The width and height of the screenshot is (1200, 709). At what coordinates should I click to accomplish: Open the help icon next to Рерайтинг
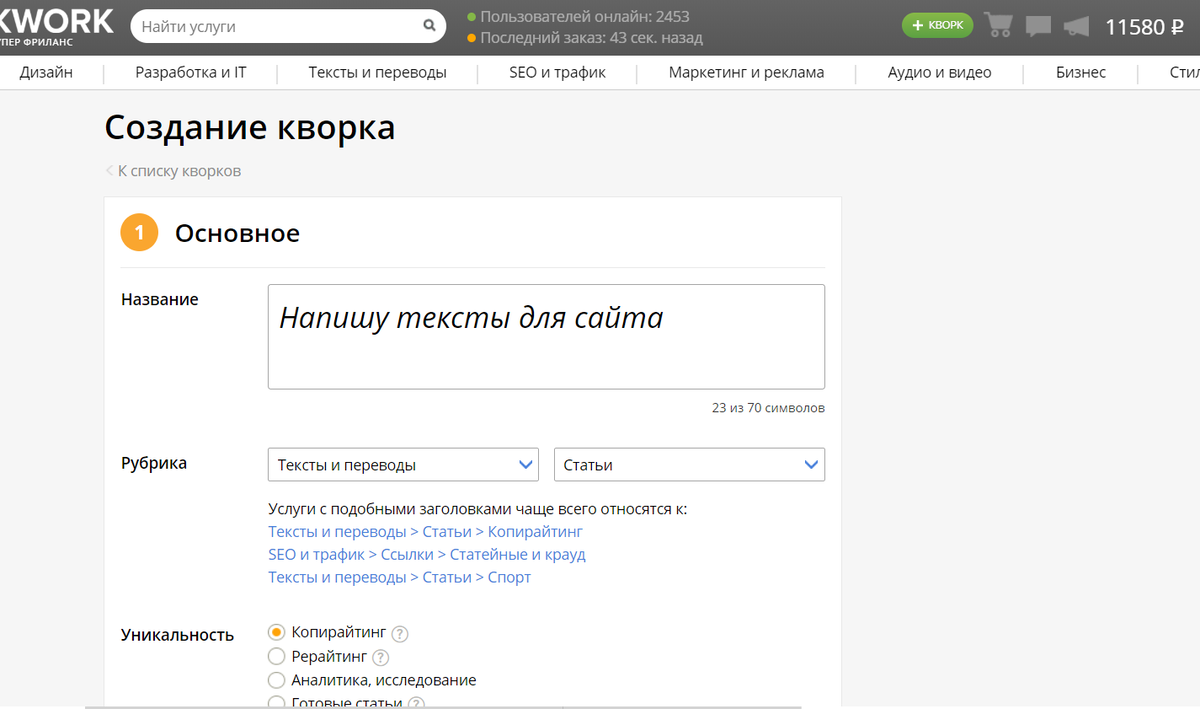pos(380,657)
